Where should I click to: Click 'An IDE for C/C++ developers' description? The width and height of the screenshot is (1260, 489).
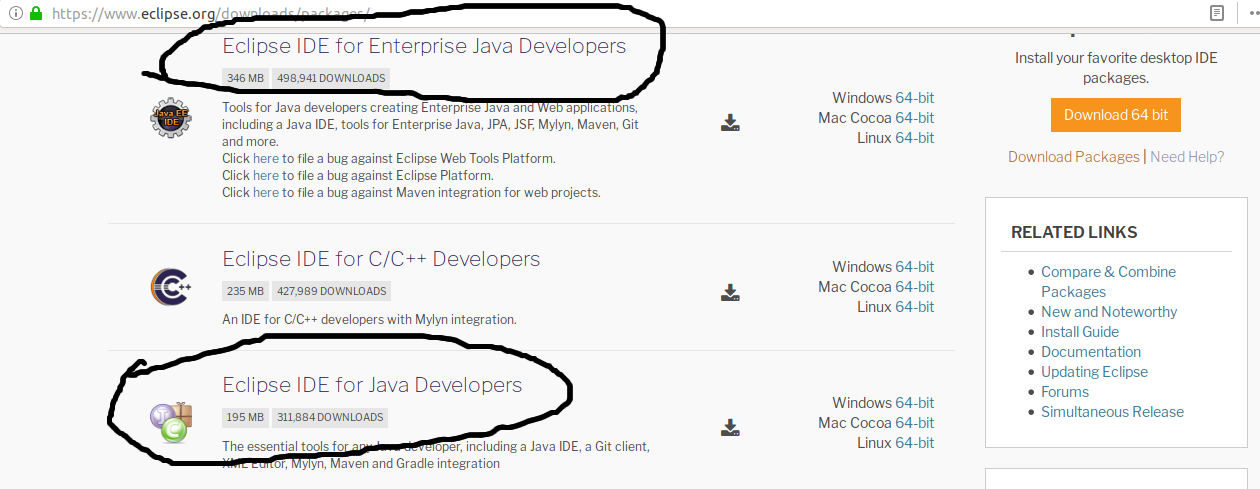(369, 320)
